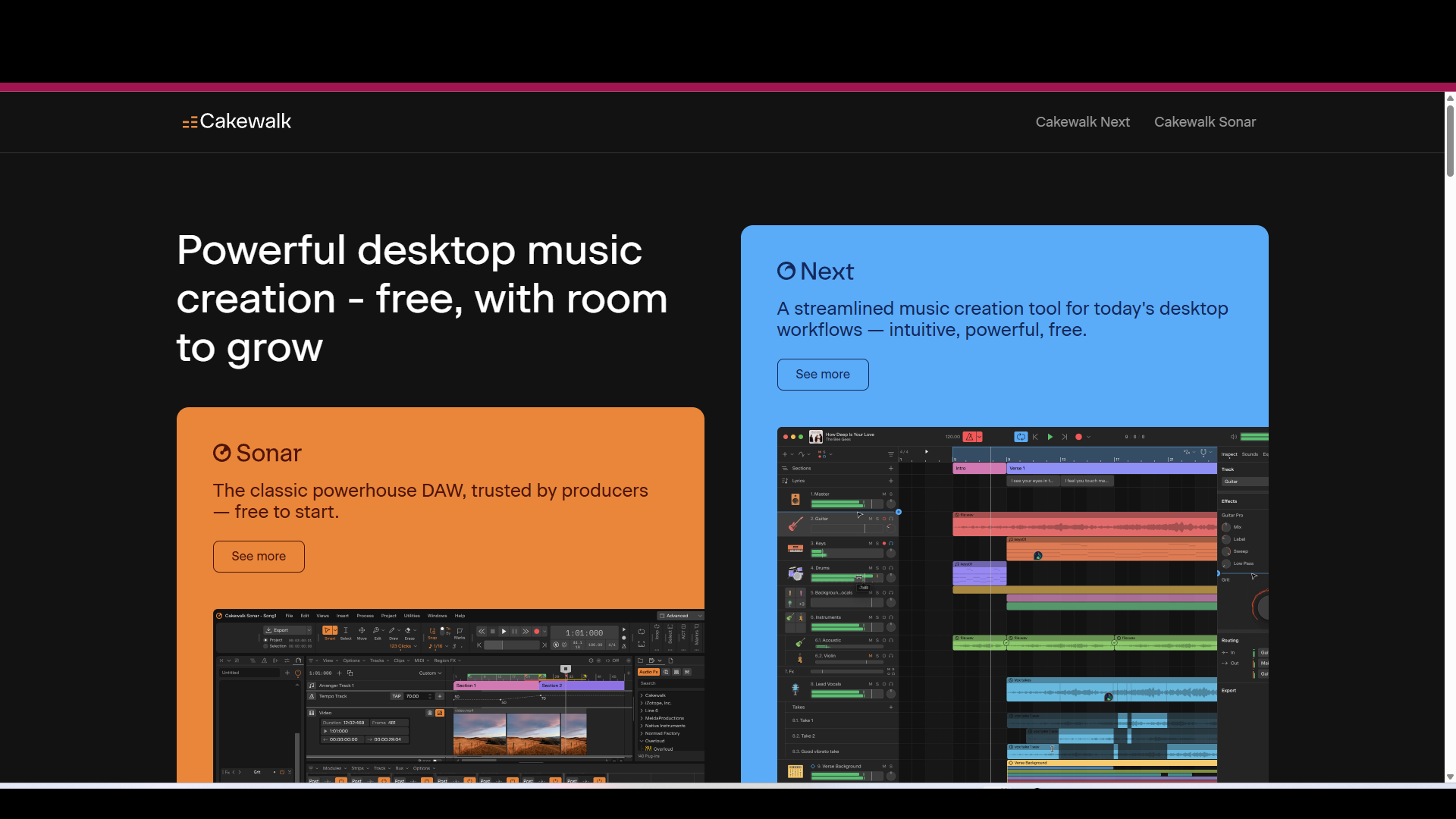Screen dimensions: 1456x819
Task: Open the Cakewalk Next navigation link
Action: pos(1082,122)
